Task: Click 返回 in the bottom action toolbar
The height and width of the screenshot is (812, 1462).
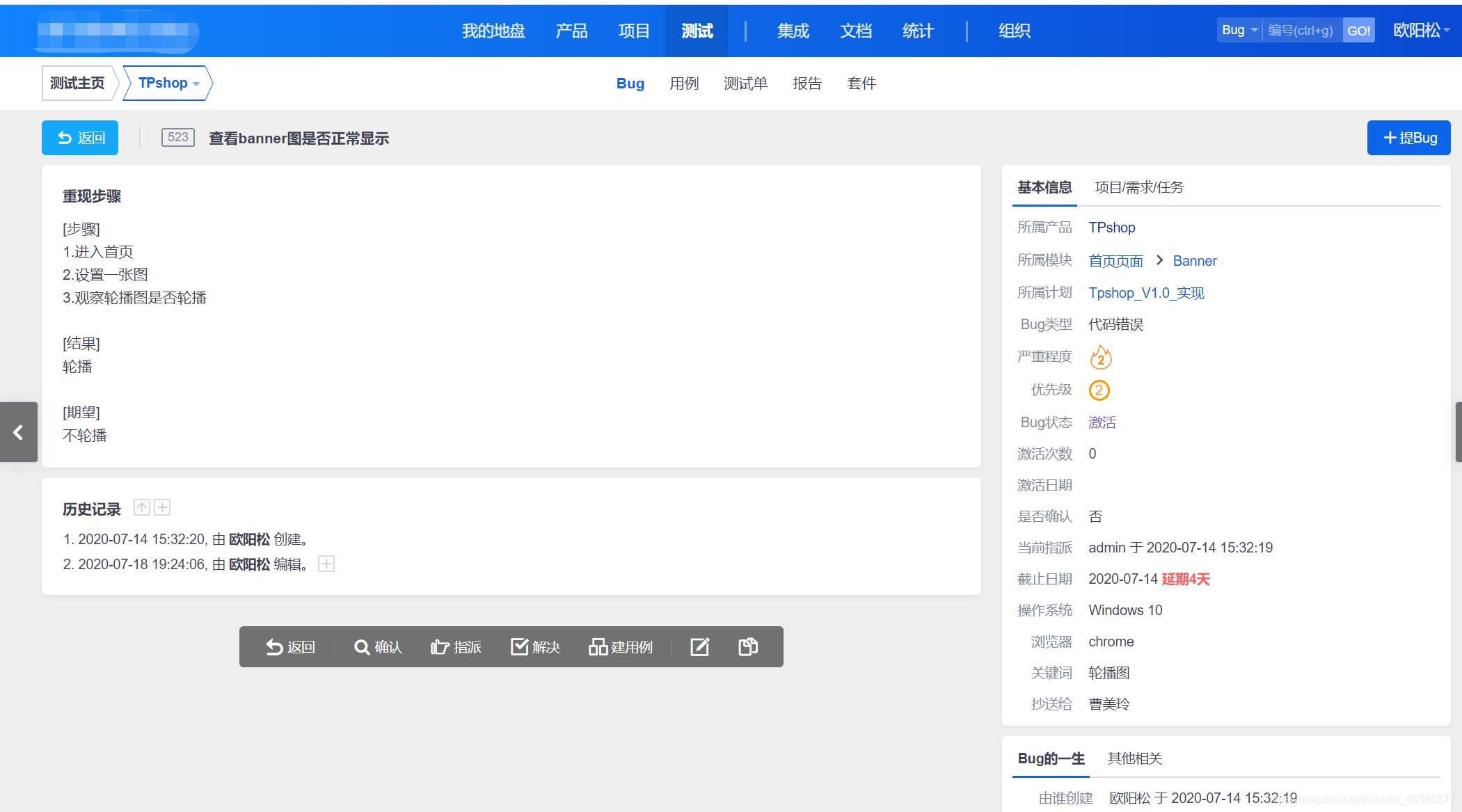Action: point(291,647)
